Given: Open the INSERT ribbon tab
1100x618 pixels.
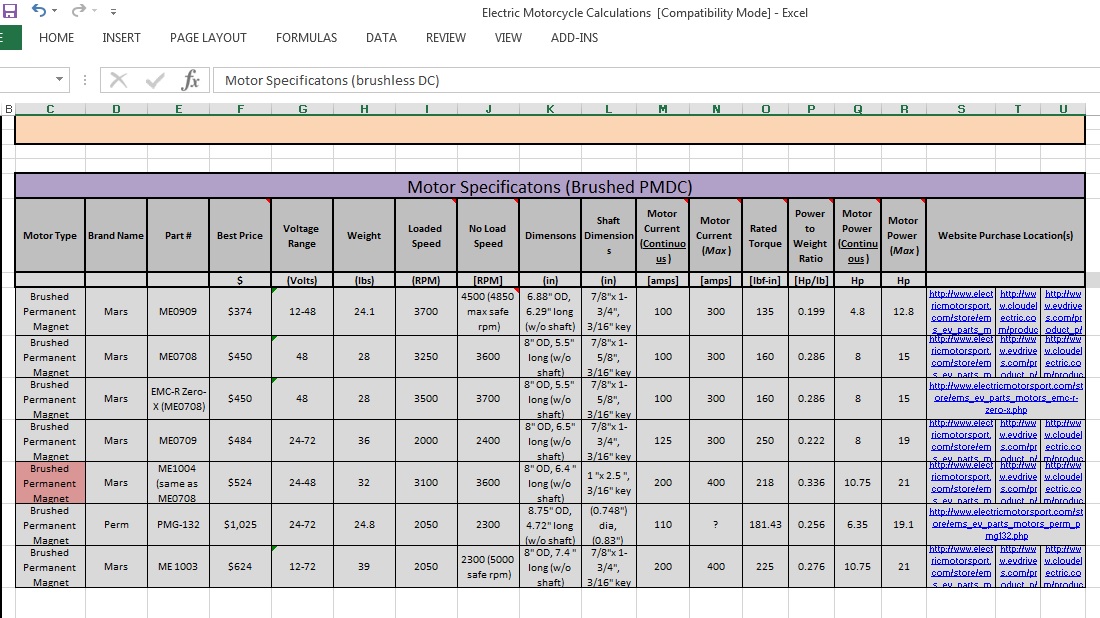Looking at the screenshot, I should (121, 38).
